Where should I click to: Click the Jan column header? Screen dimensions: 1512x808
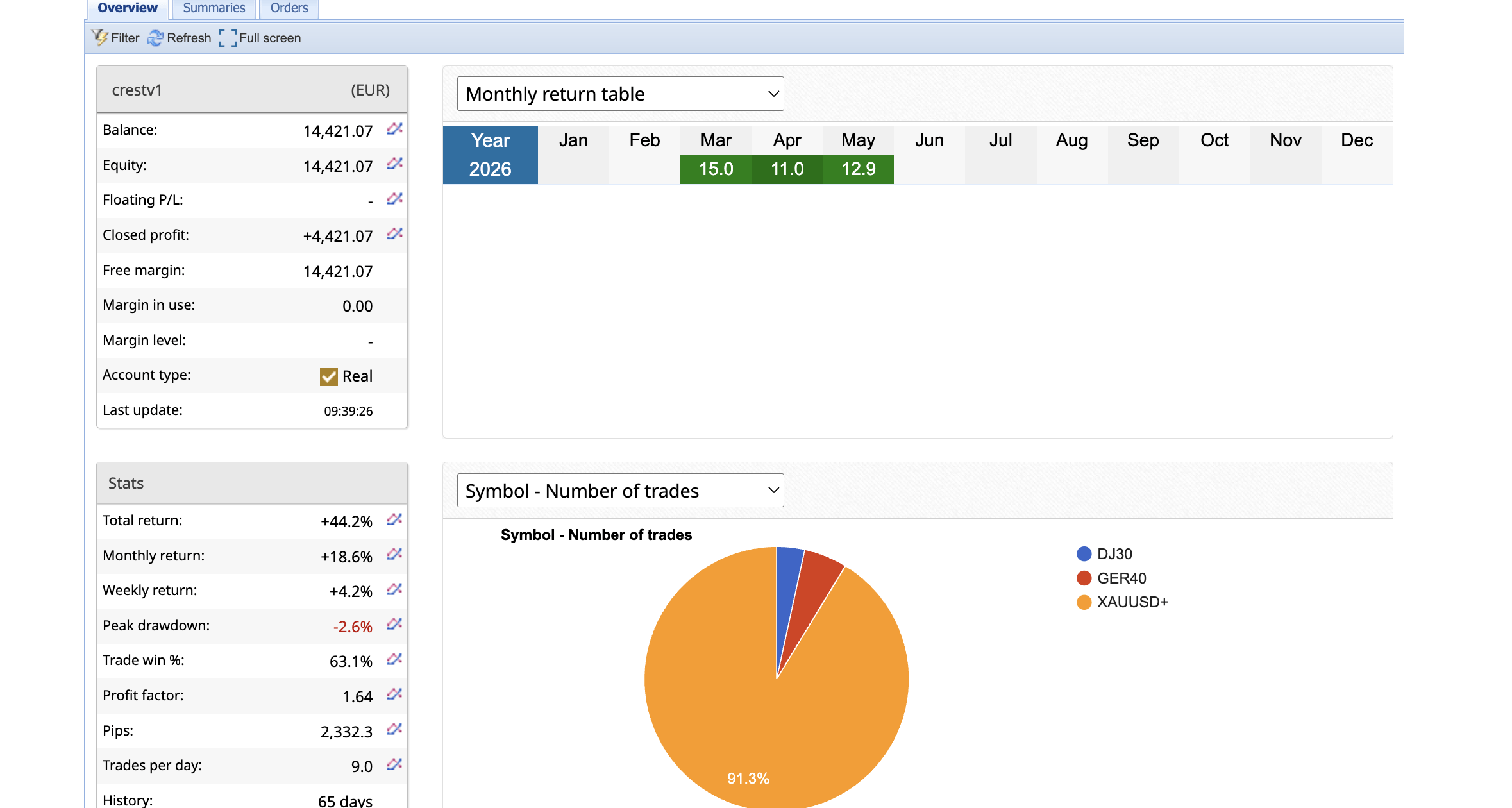573,140
